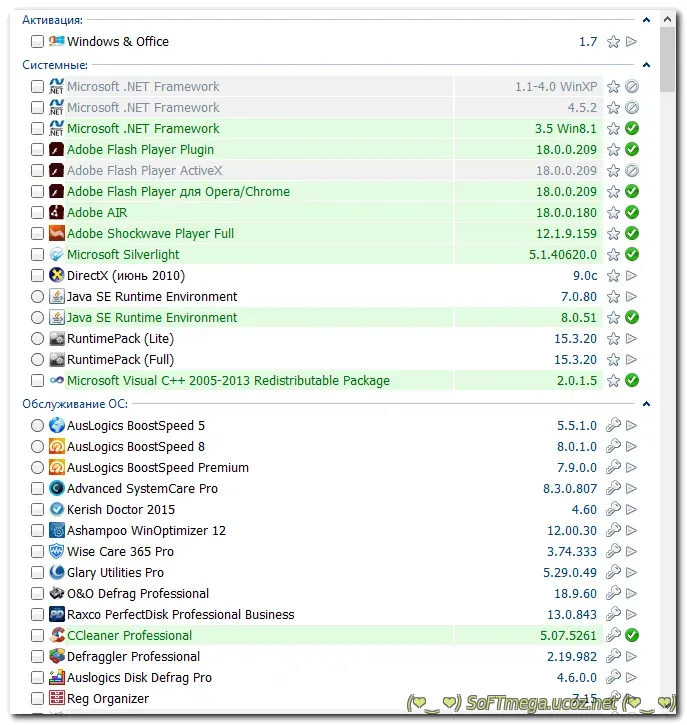Click green checkmark for Adobe AIR row
Image resolution: width=687 pixels, height=725 pixels.
[631, 213]
